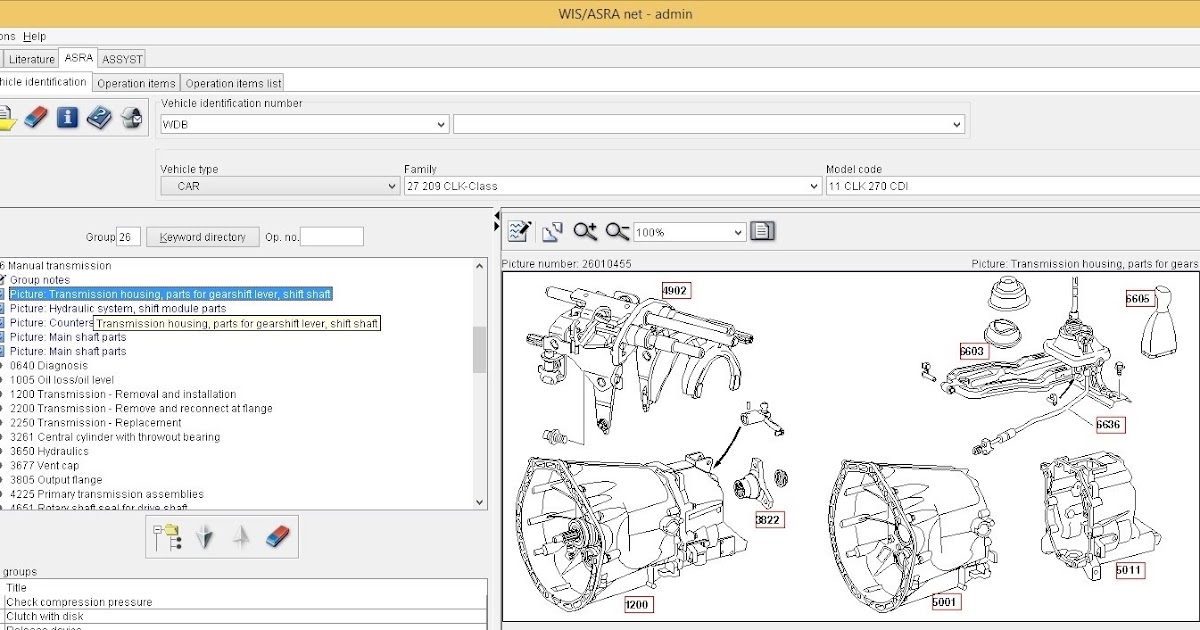The image size is (1200, 630).
Task: Open the Operation items tab
Action: tap(136, 83)
